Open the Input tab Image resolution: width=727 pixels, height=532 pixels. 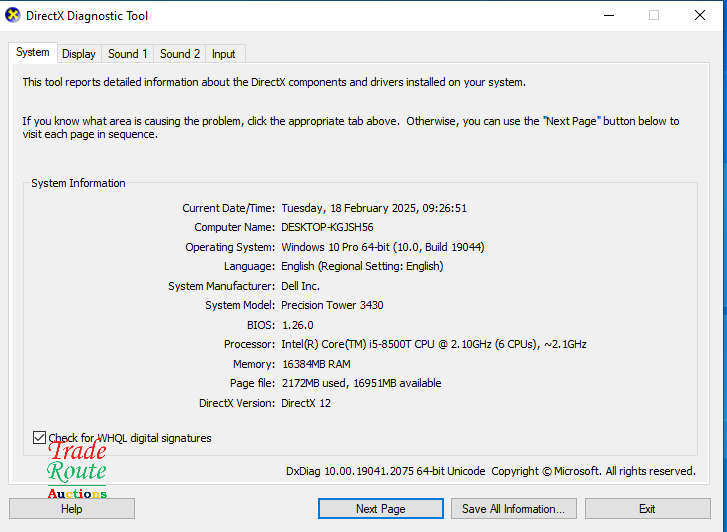point(223,54)
